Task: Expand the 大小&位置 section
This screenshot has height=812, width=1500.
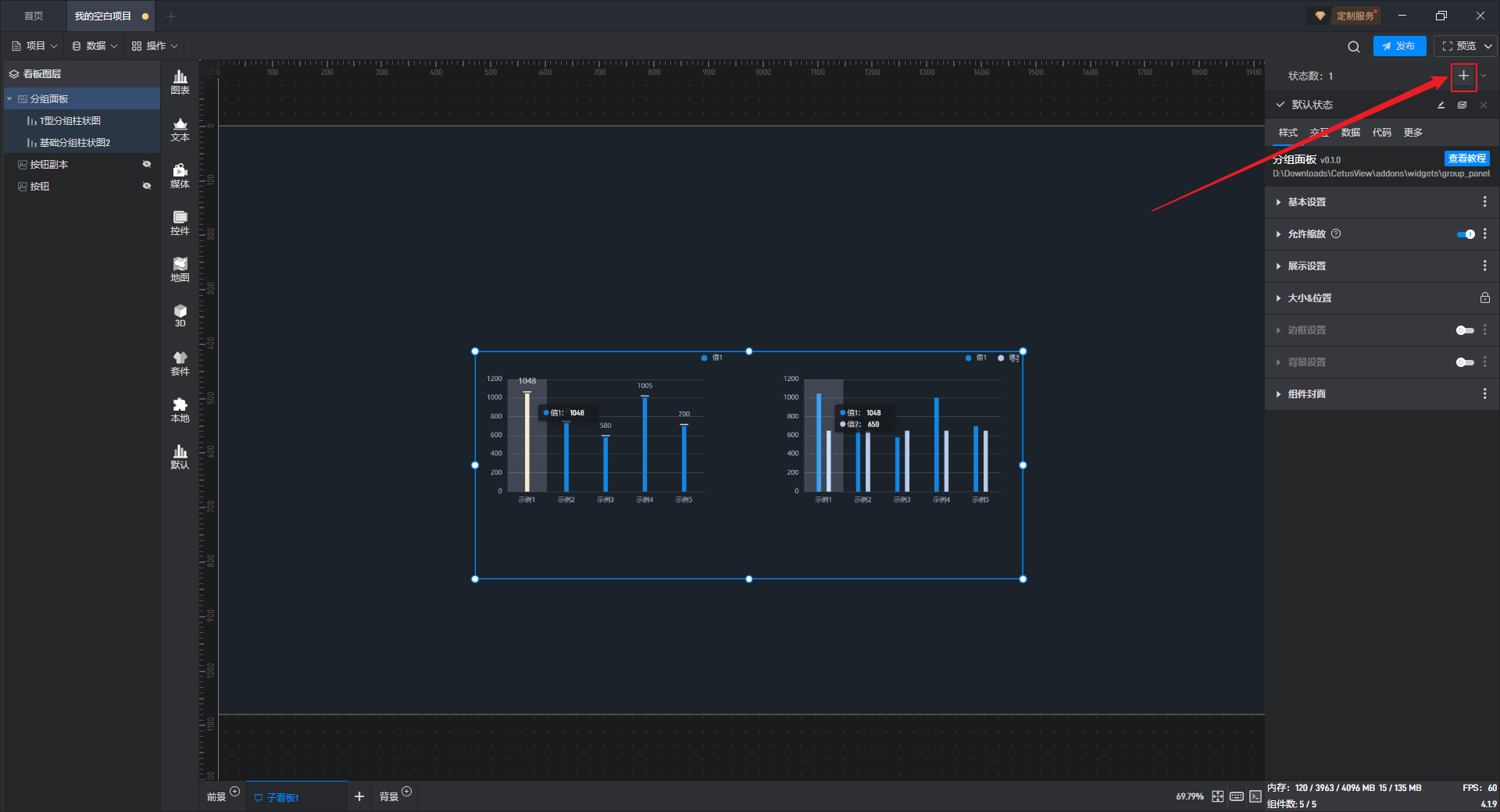Action: [x=1309, y=298]
